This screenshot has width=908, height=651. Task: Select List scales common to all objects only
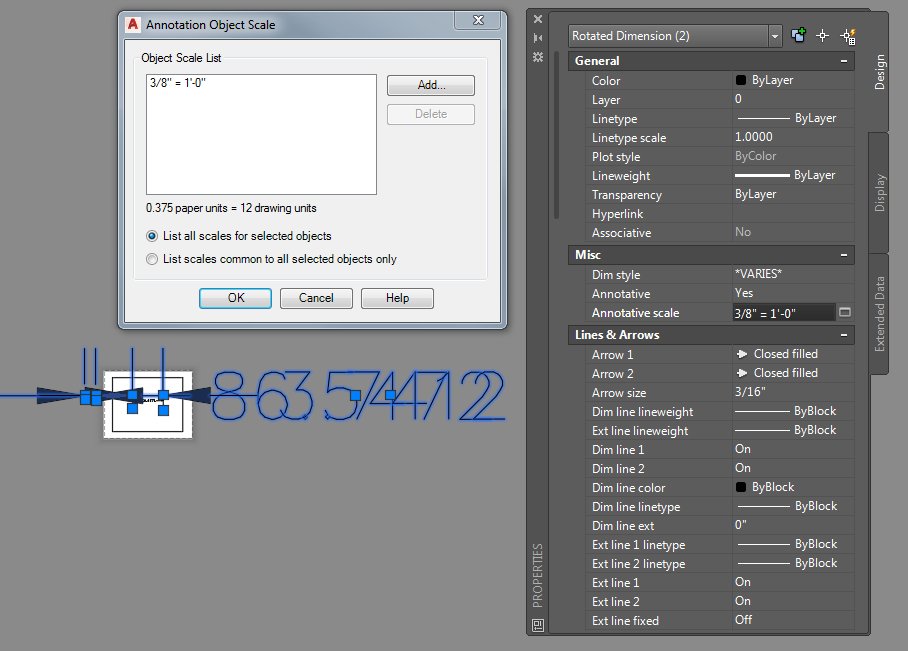[x=152, y=259]
